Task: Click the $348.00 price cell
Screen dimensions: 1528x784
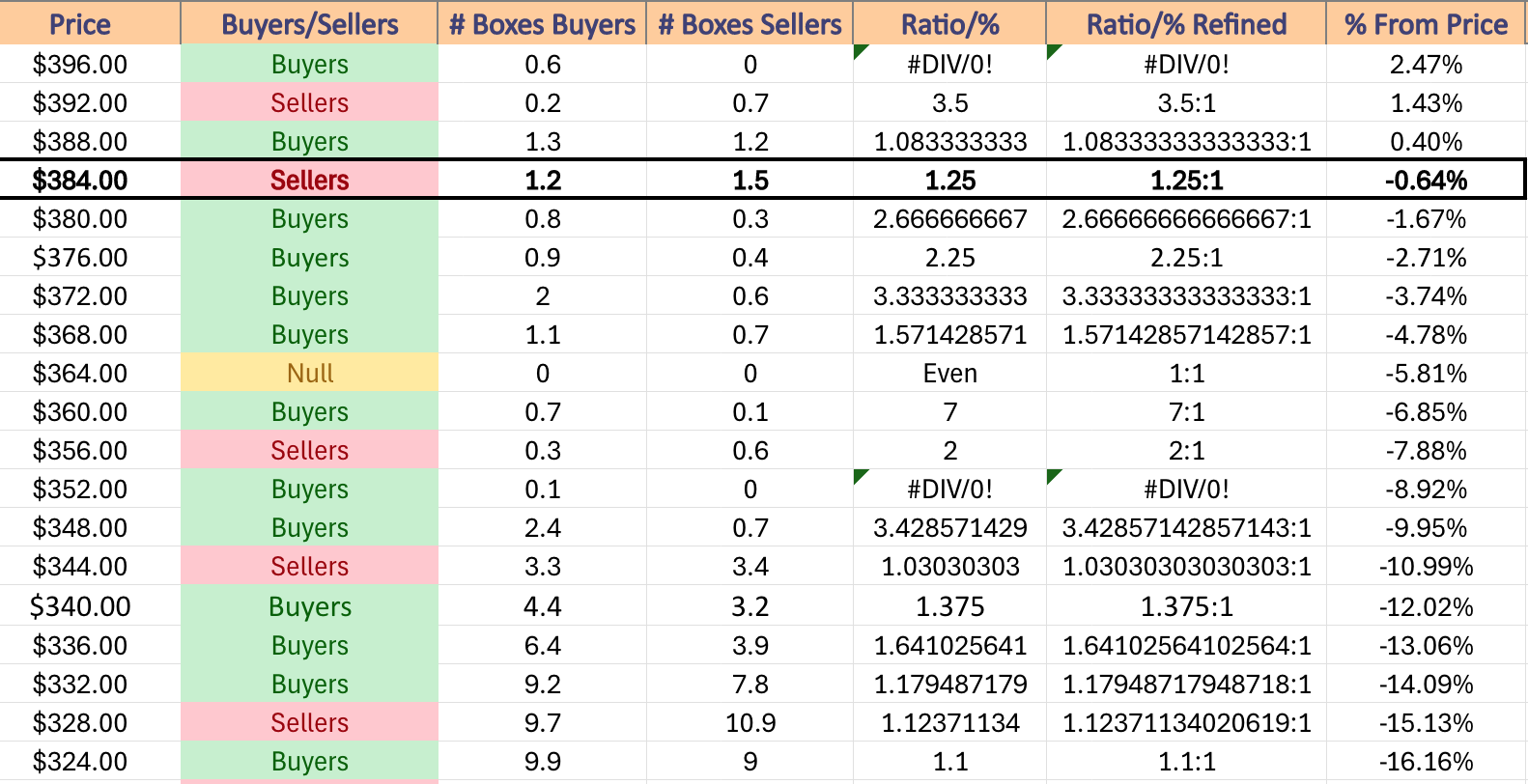Action: click(90, 528)
